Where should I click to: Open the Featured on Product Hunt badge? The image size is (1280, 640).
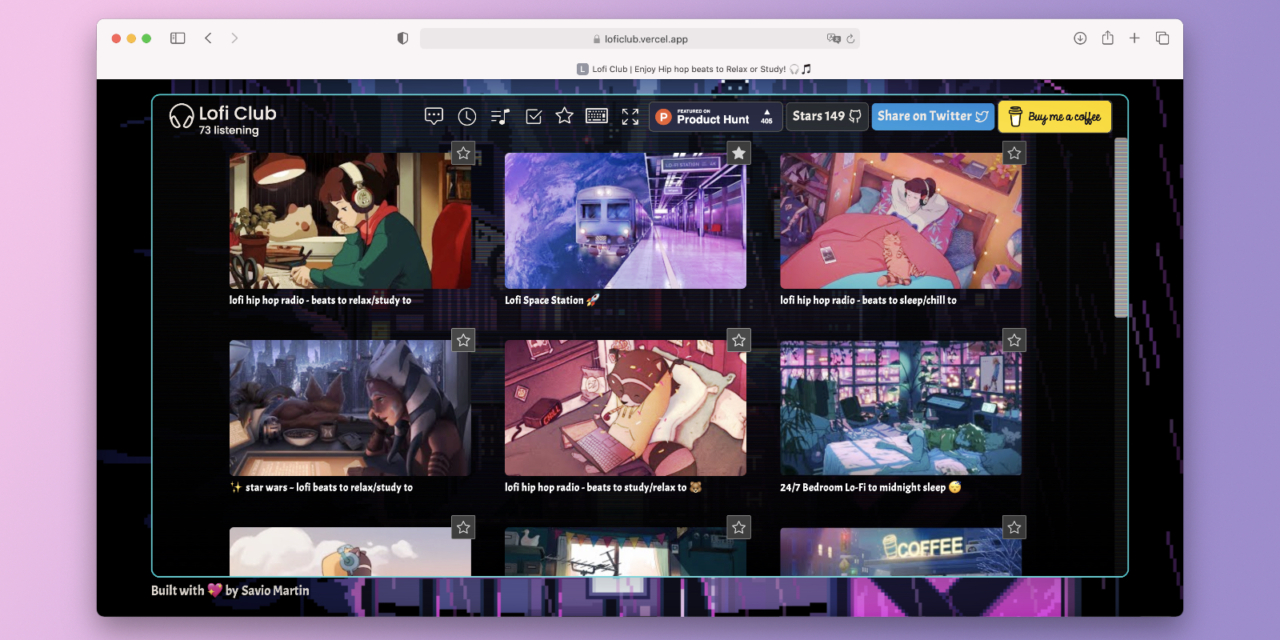pos(716,117)
